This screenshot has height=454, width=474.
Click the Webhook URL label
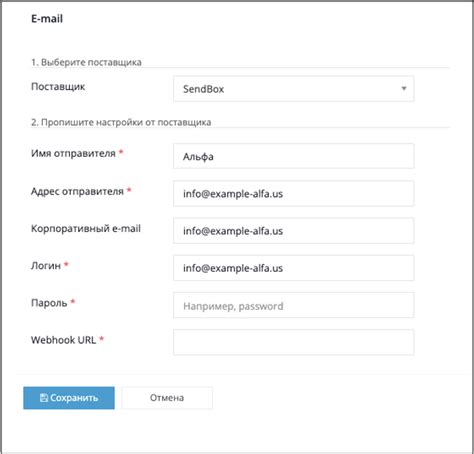(63, 340)
